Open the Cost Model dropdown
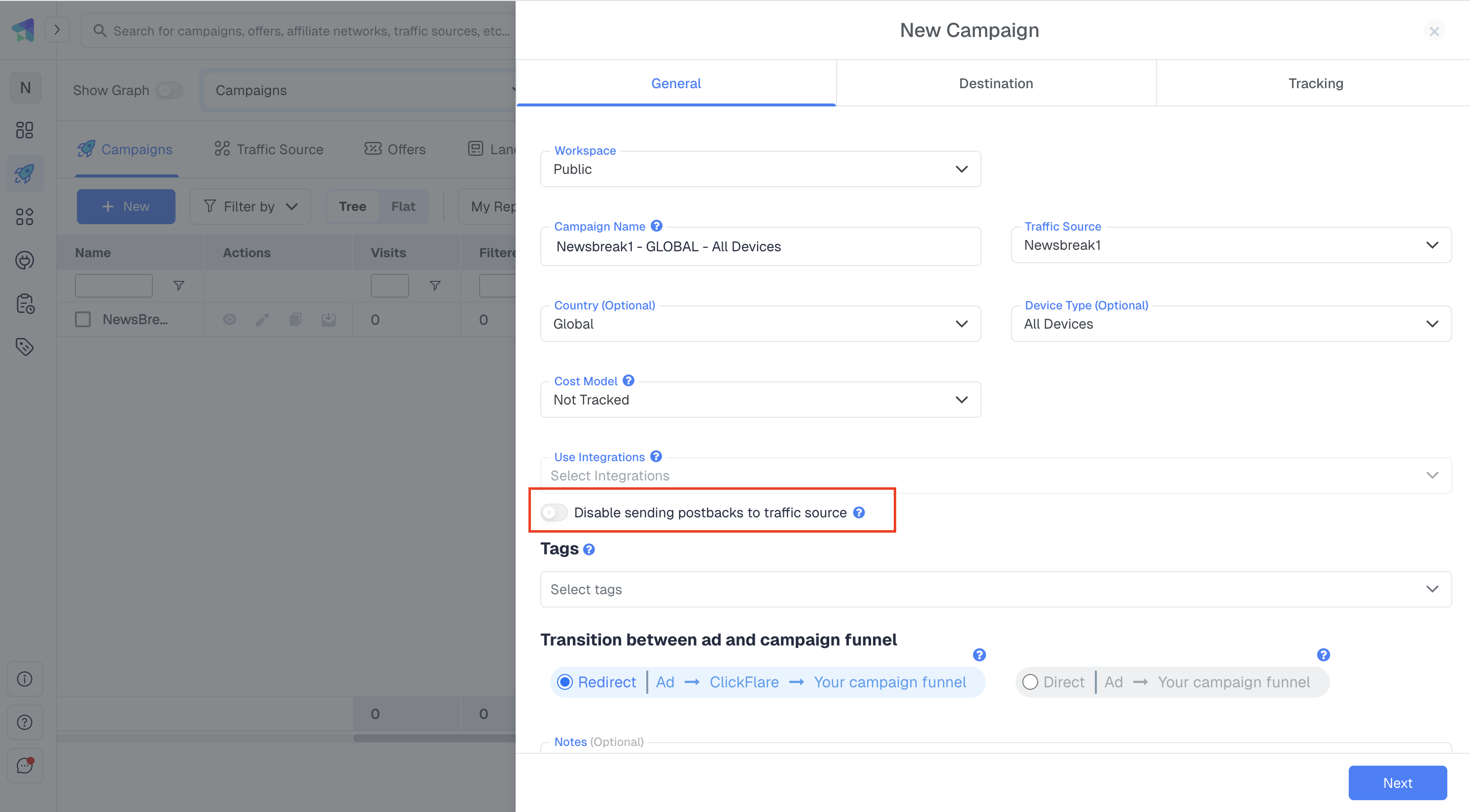Viewport: 1470px width, 812px height. click(x=760, y=400)
